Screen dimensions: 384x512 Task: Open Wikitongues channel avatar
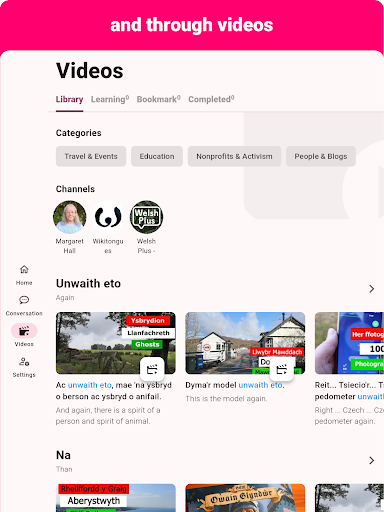(x=108, y=217)
